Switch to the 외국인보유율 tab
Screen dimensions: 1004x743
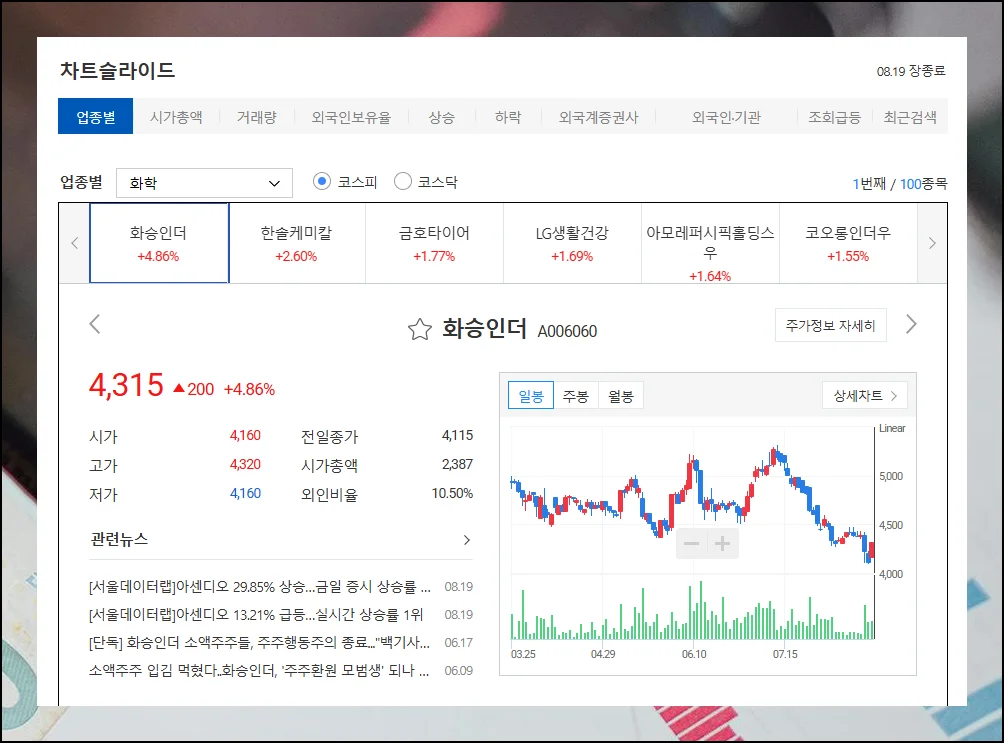[x=351, y=117]
